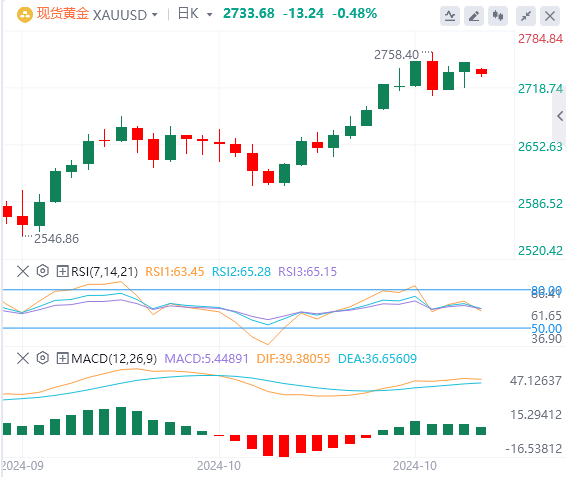Click the 2718.74 price axis label
This screenshot has height=477, width=566.
(x=540, y=88)
